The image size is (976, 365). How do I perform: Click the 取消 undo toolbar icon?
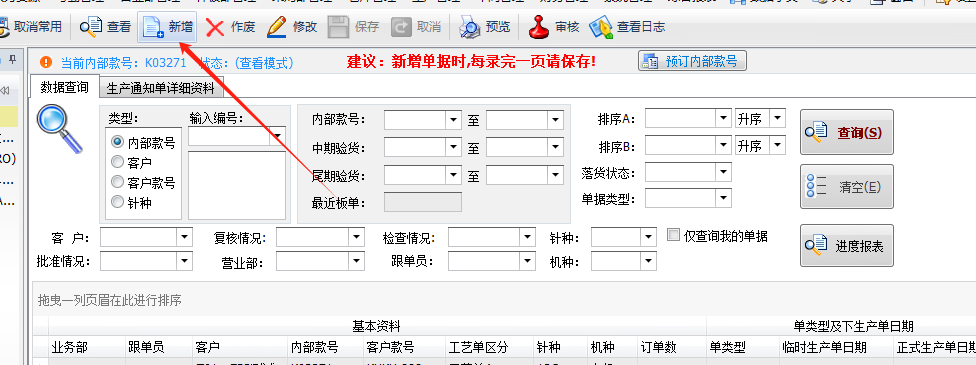point(401,27)
